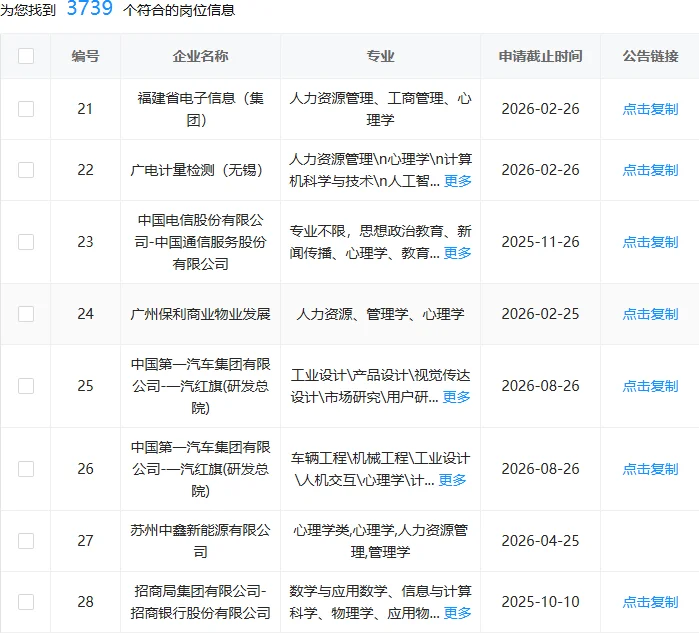Click 点击复制 for row 26
699x633 pixels.
point(650,469)
